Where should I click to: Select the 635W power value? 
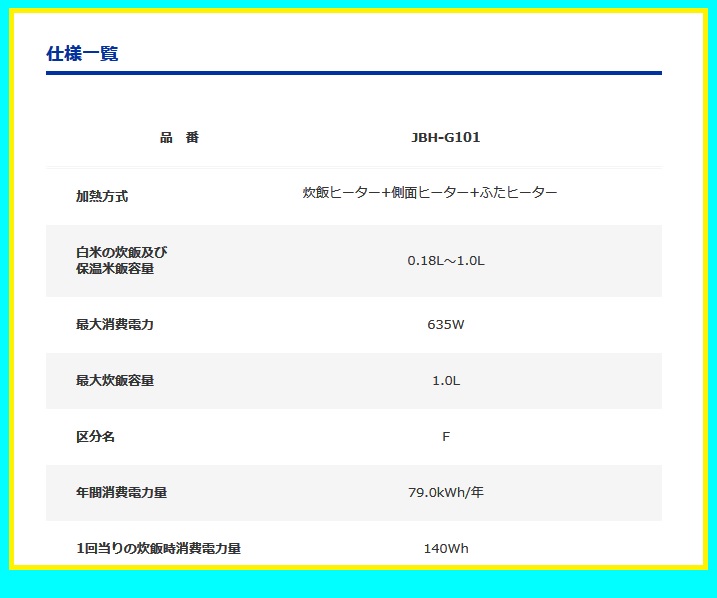point(445,325)
